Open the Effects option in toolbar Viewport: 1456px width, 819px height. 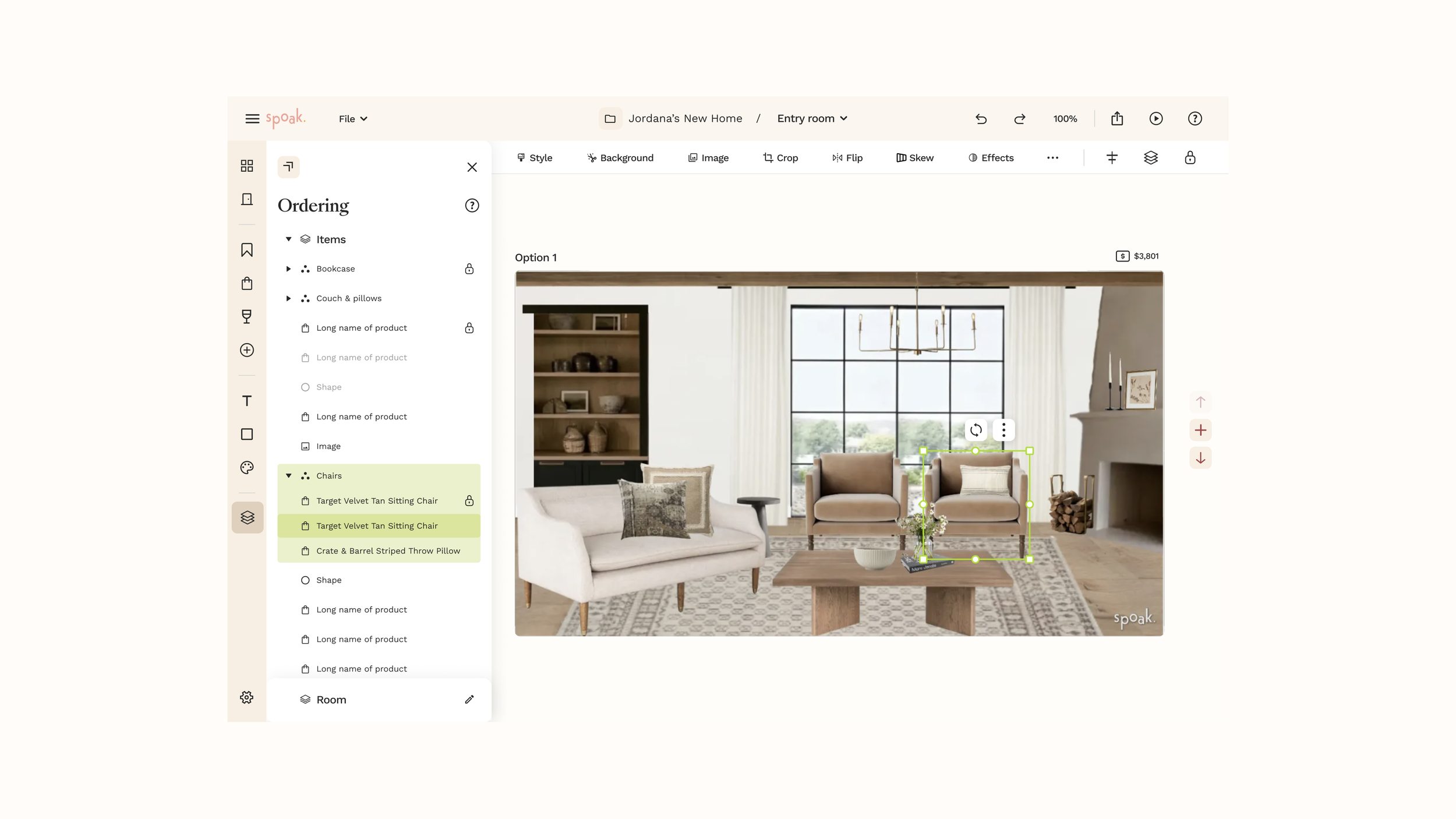[991, 158]
